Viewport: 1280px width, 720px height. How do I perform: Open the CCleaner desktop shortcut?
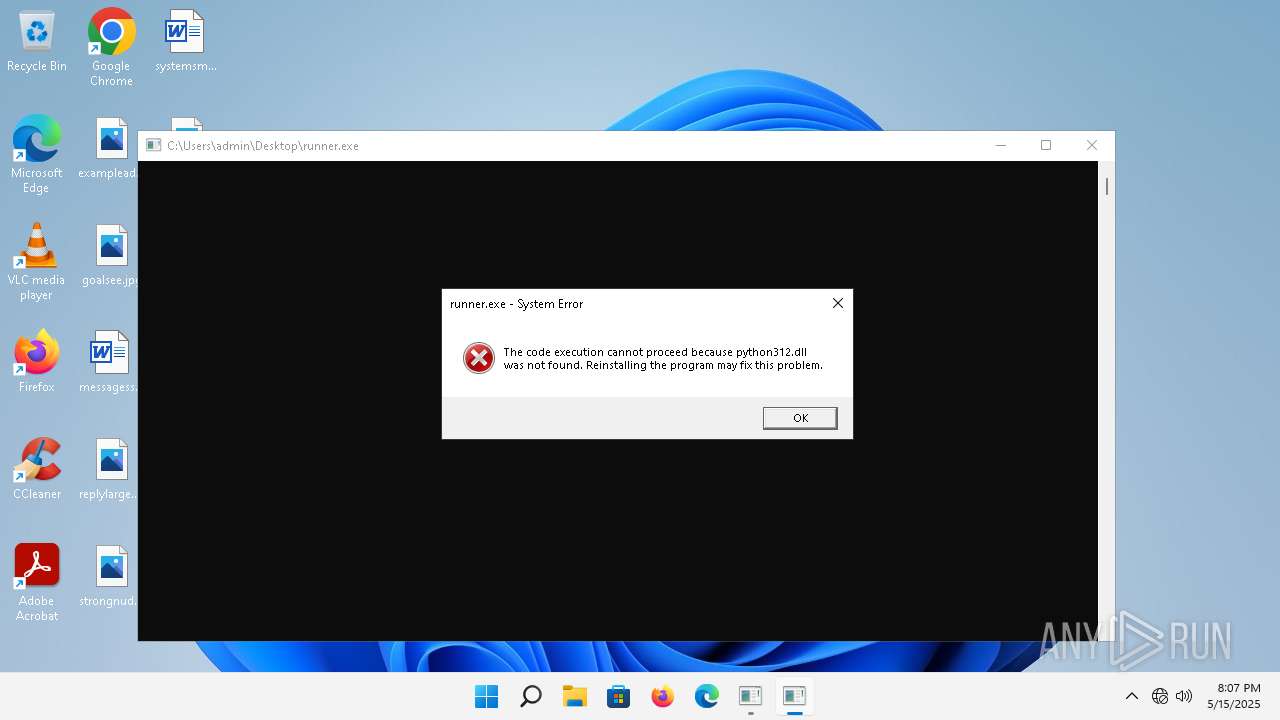tap(37, 469)
